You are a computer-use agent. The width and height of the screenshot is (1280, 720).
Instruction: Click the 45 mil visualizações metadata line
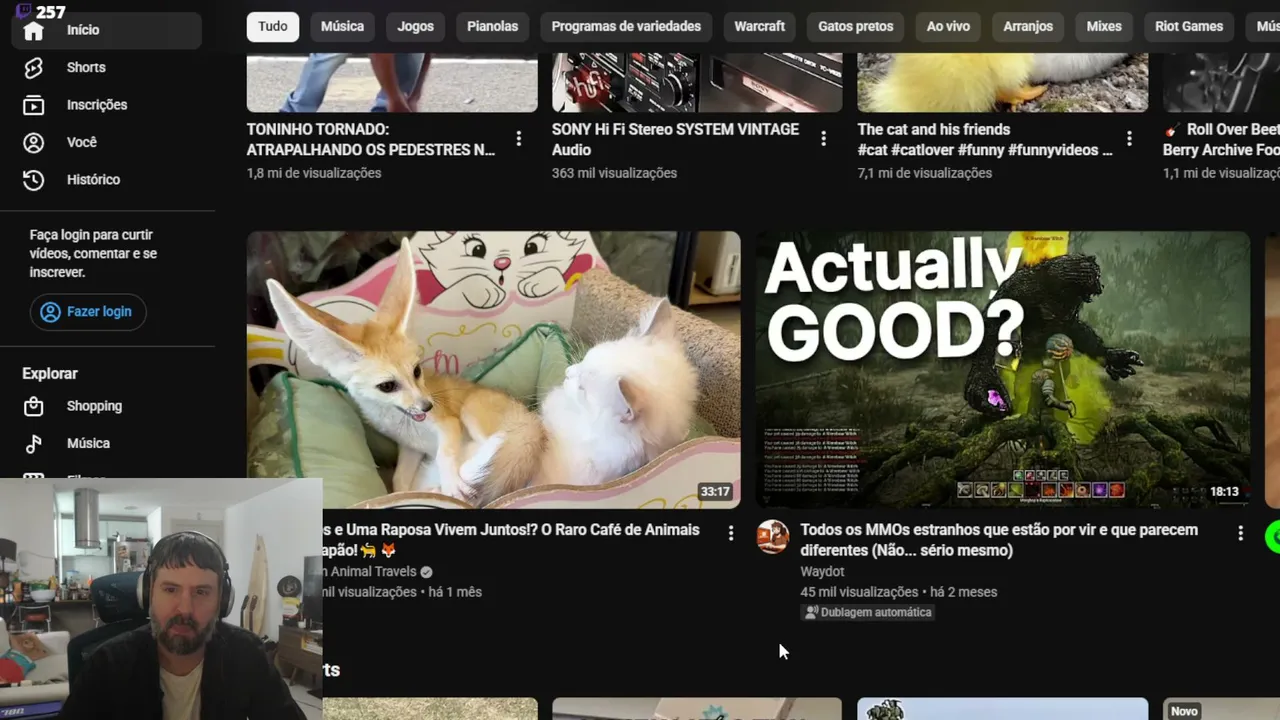[899, 592]
